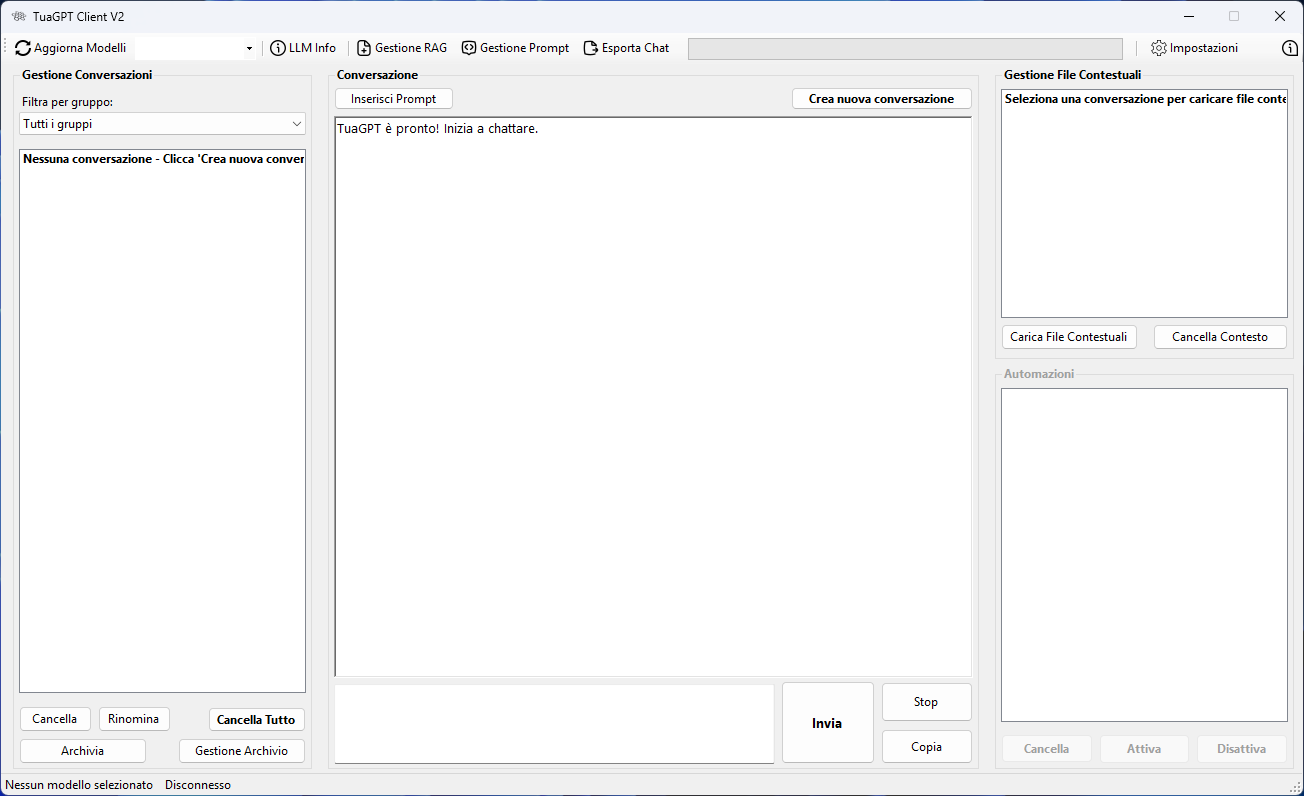Click the message input text box
Screen dimensions: 1304x796
point(554,724)
